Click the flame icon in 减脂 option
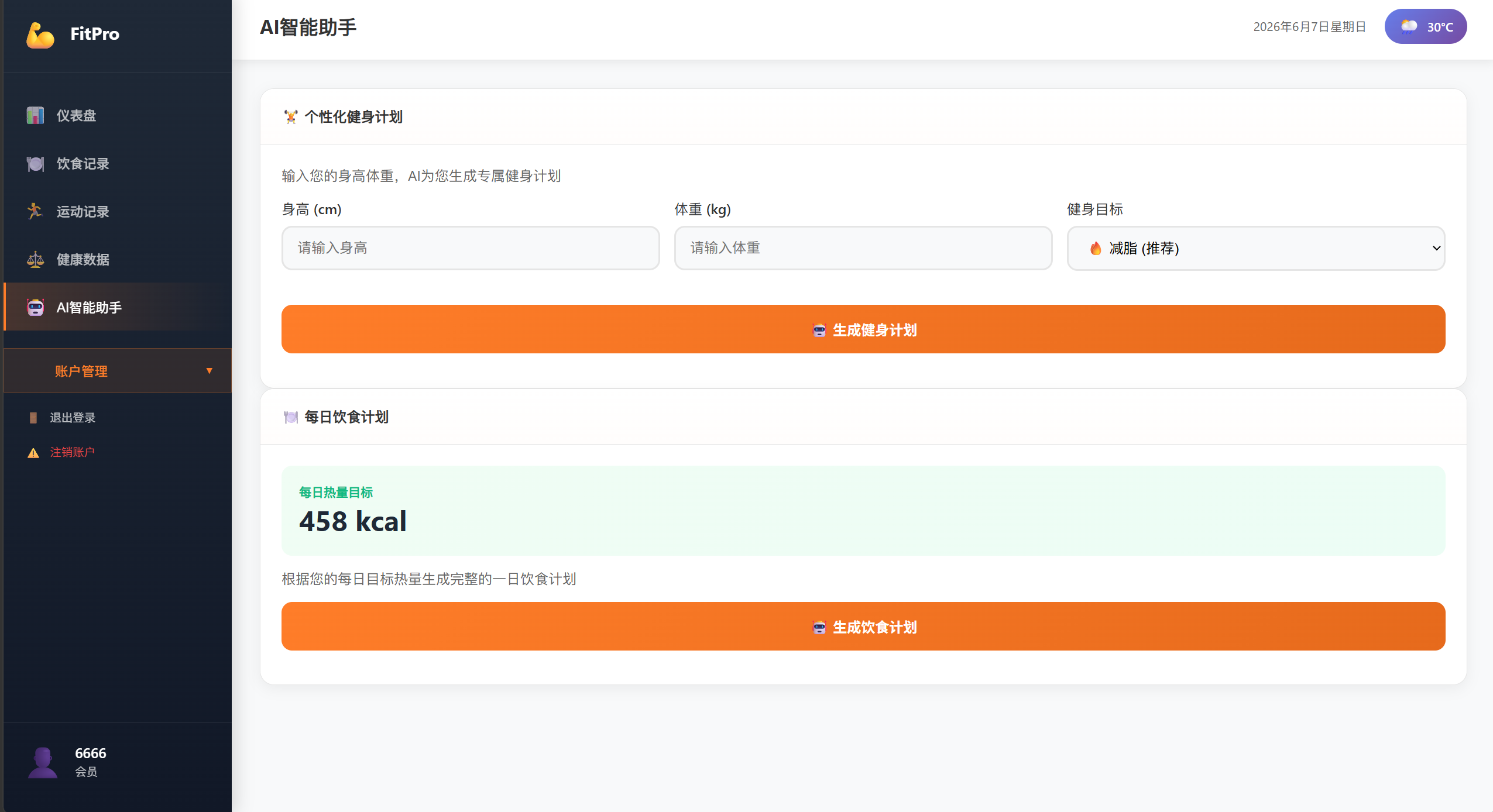The width and height of the screenshot is (1493, 812). click(x=1096, y=249)
